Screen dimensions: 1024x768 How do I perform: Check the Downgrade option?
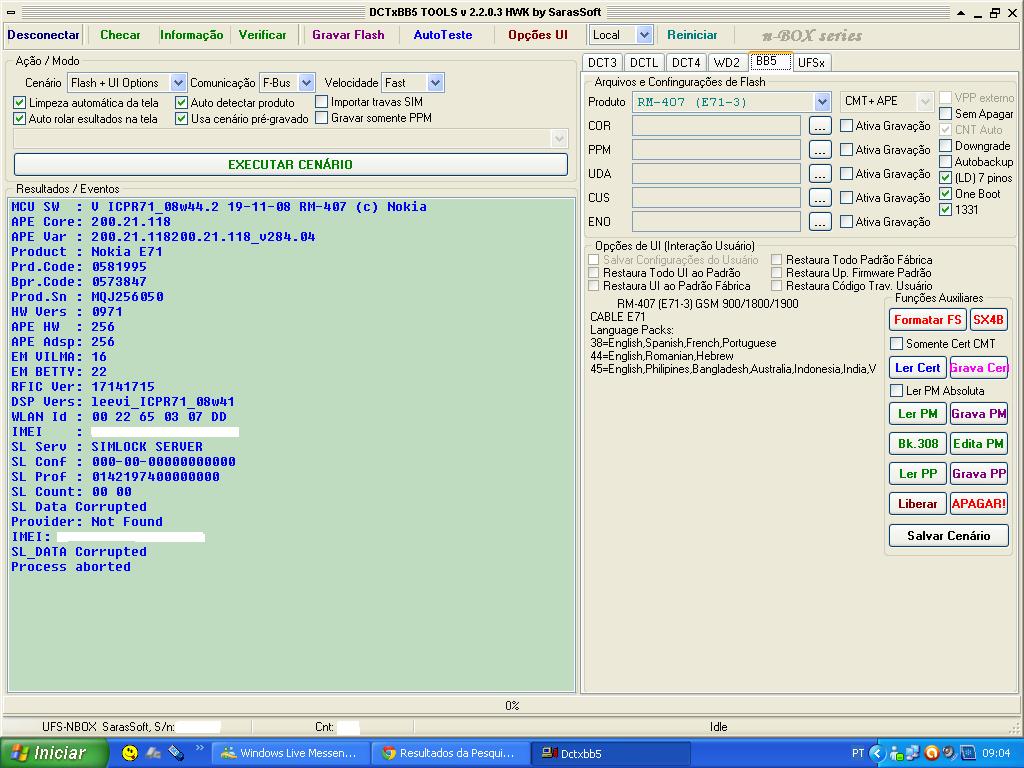pos(945,146)
